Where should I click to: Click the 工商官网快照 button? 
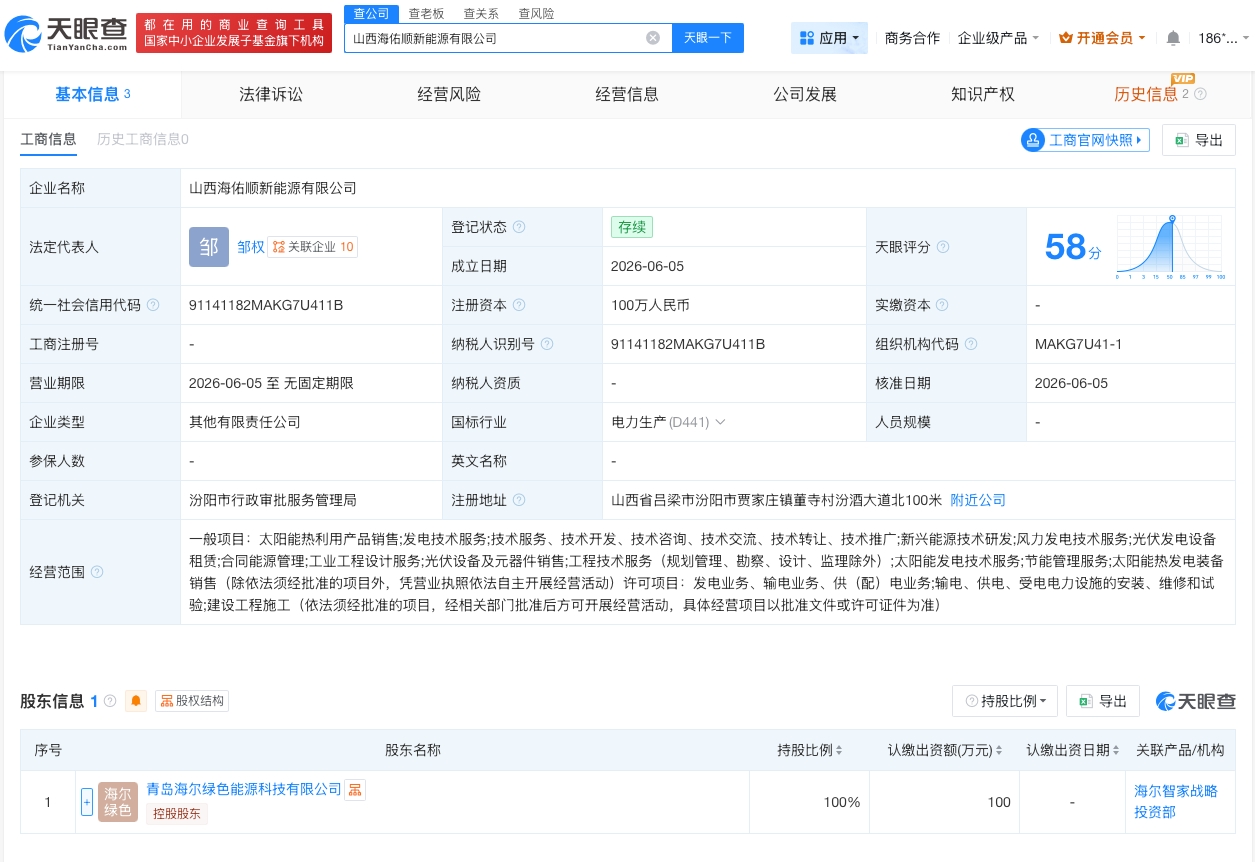[1085, 140]
